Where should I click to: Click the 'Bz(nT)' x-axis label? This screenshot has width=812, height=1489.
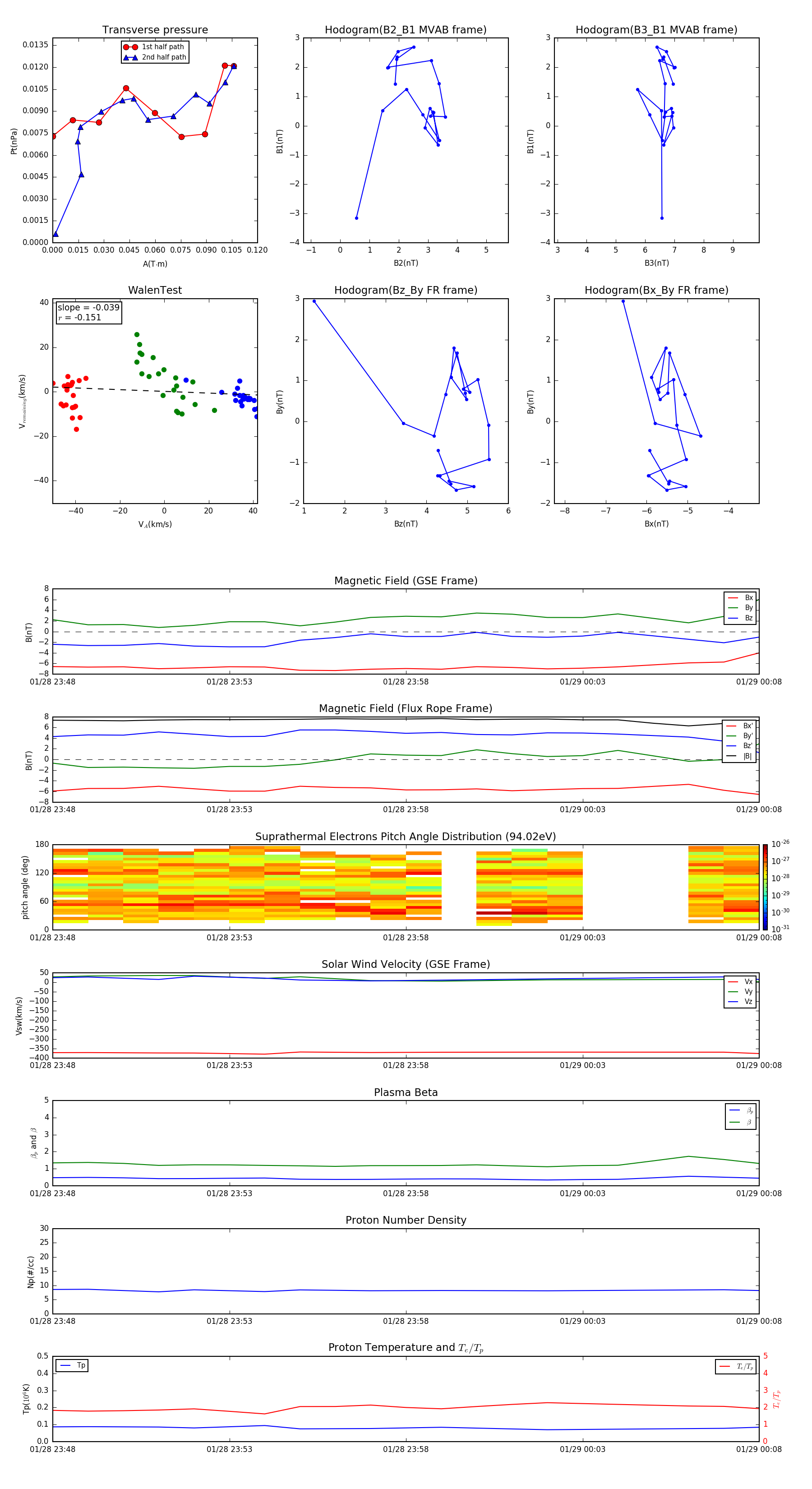coord(406,524)
